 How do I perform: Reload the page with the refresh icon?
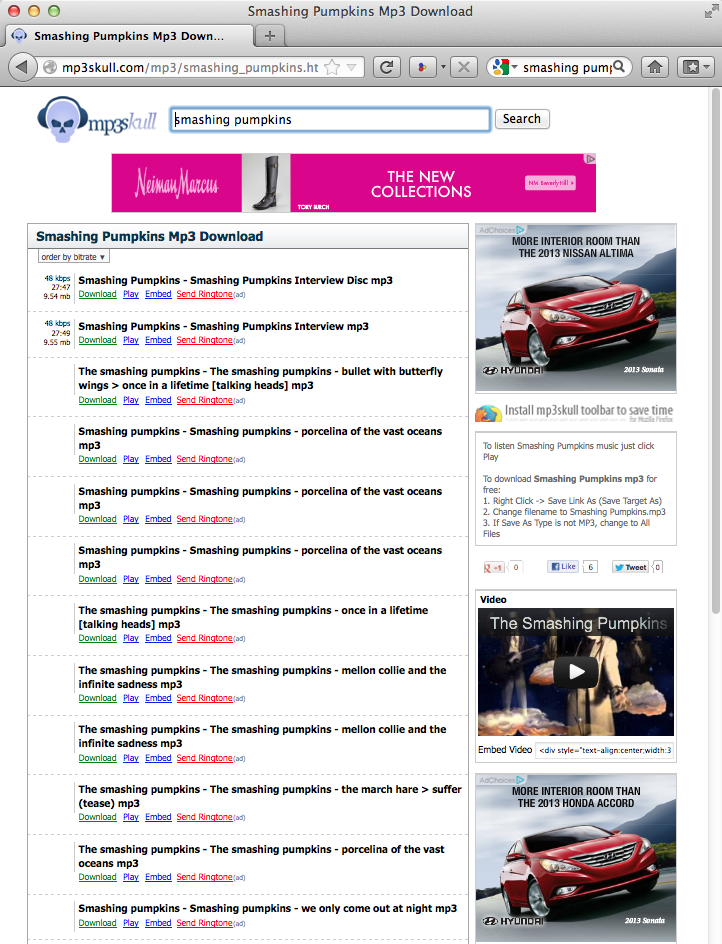tap(387, 67)
